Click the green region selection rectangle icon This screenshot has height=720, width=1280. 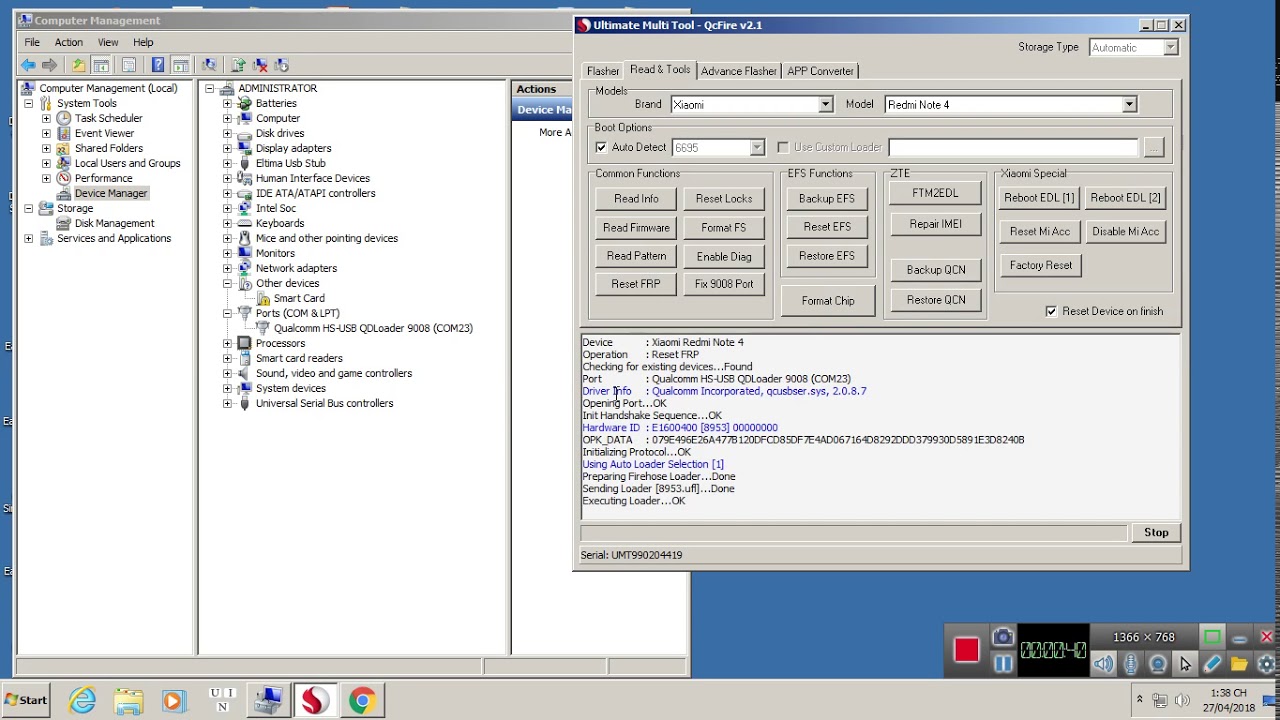pos(1212,637)
